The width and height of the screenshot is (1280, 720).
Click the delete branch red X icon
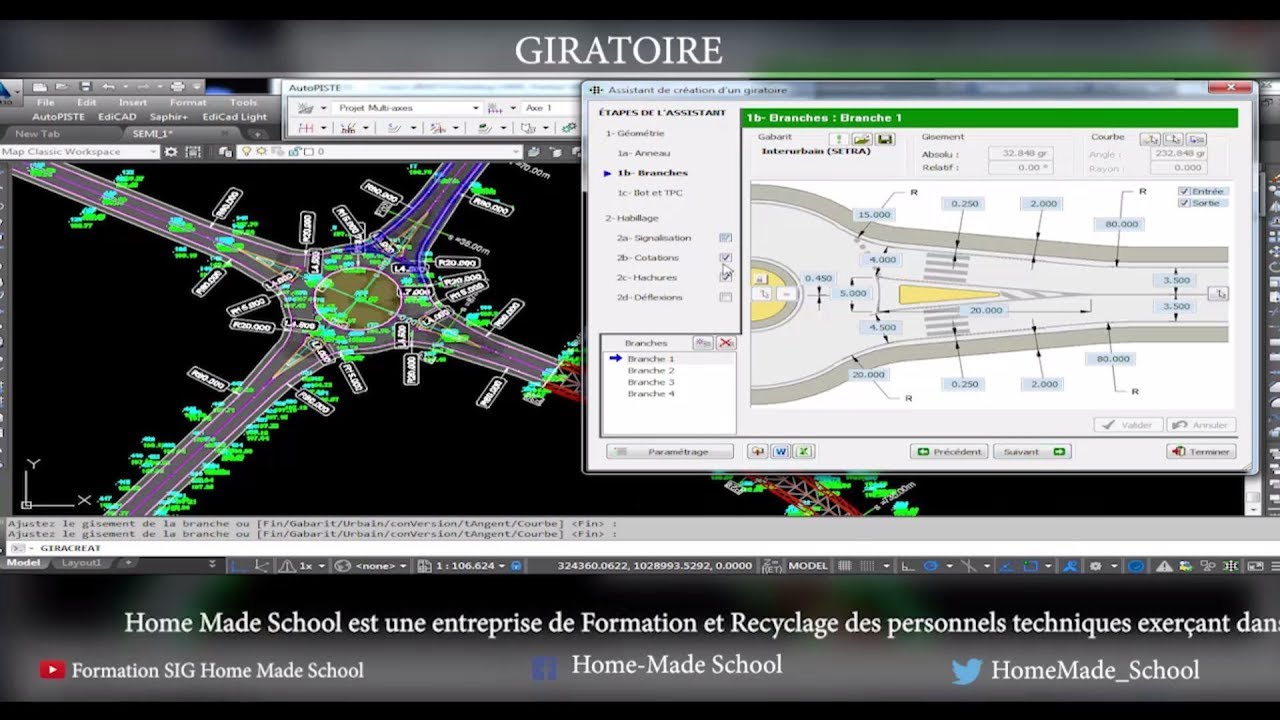click(726, 343)
